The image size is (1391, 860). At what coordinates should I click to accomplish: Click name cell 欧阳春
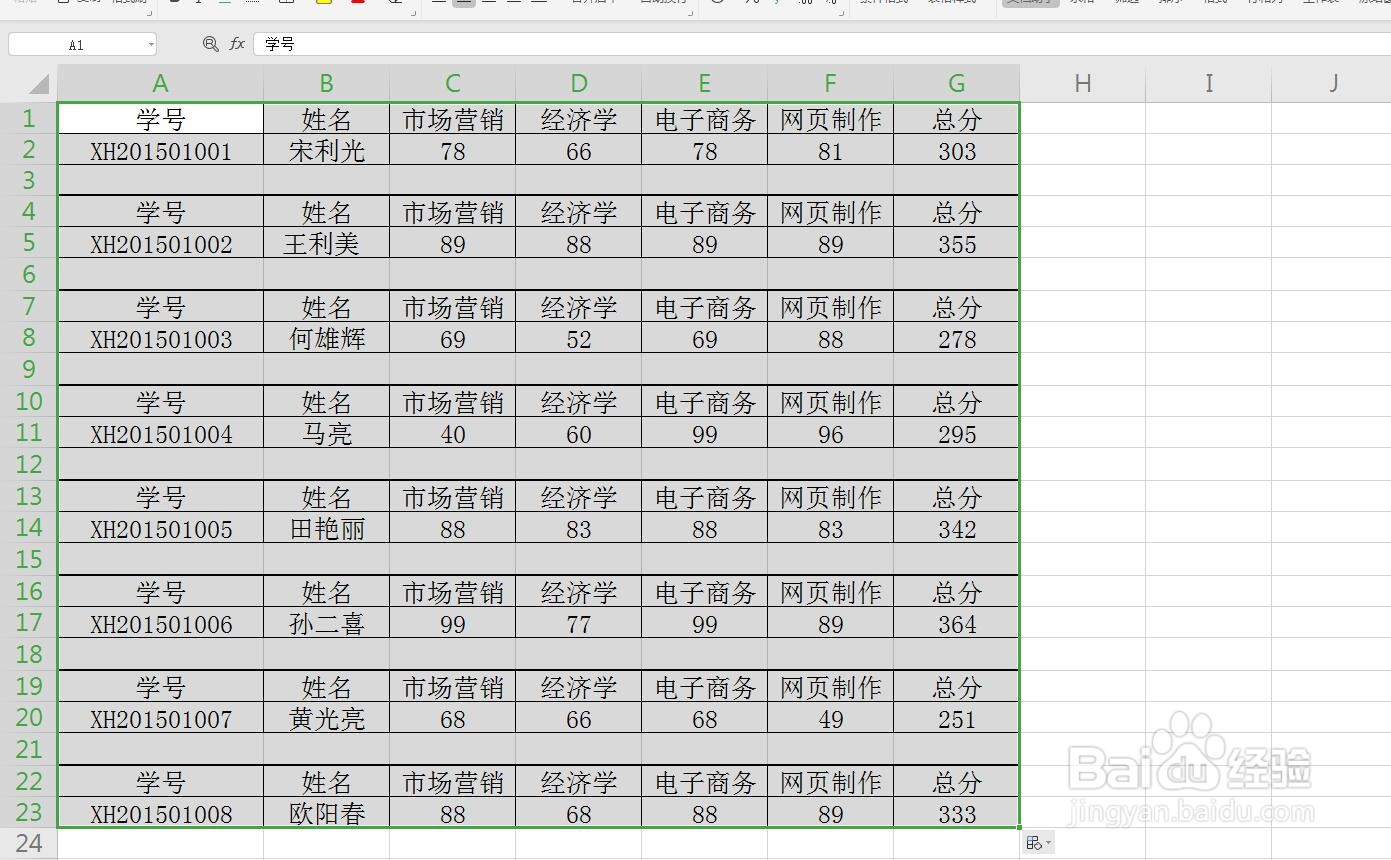327,813
